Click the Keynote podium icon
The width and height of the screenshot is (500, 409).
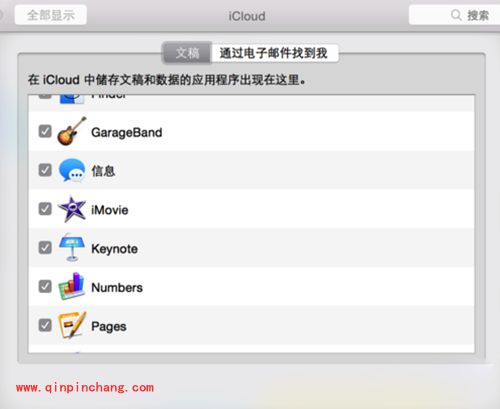(72, 247)
